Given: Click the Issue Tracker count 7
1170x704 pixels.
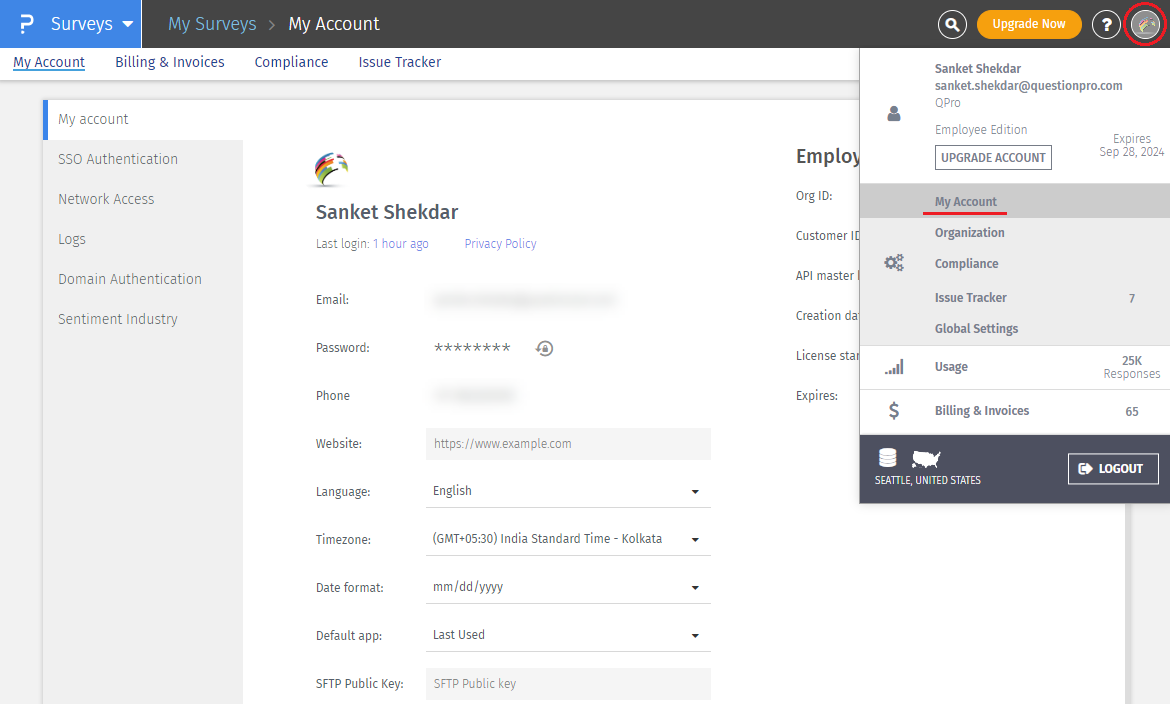Looking at the screenshot, I should tap(1132, 299).
